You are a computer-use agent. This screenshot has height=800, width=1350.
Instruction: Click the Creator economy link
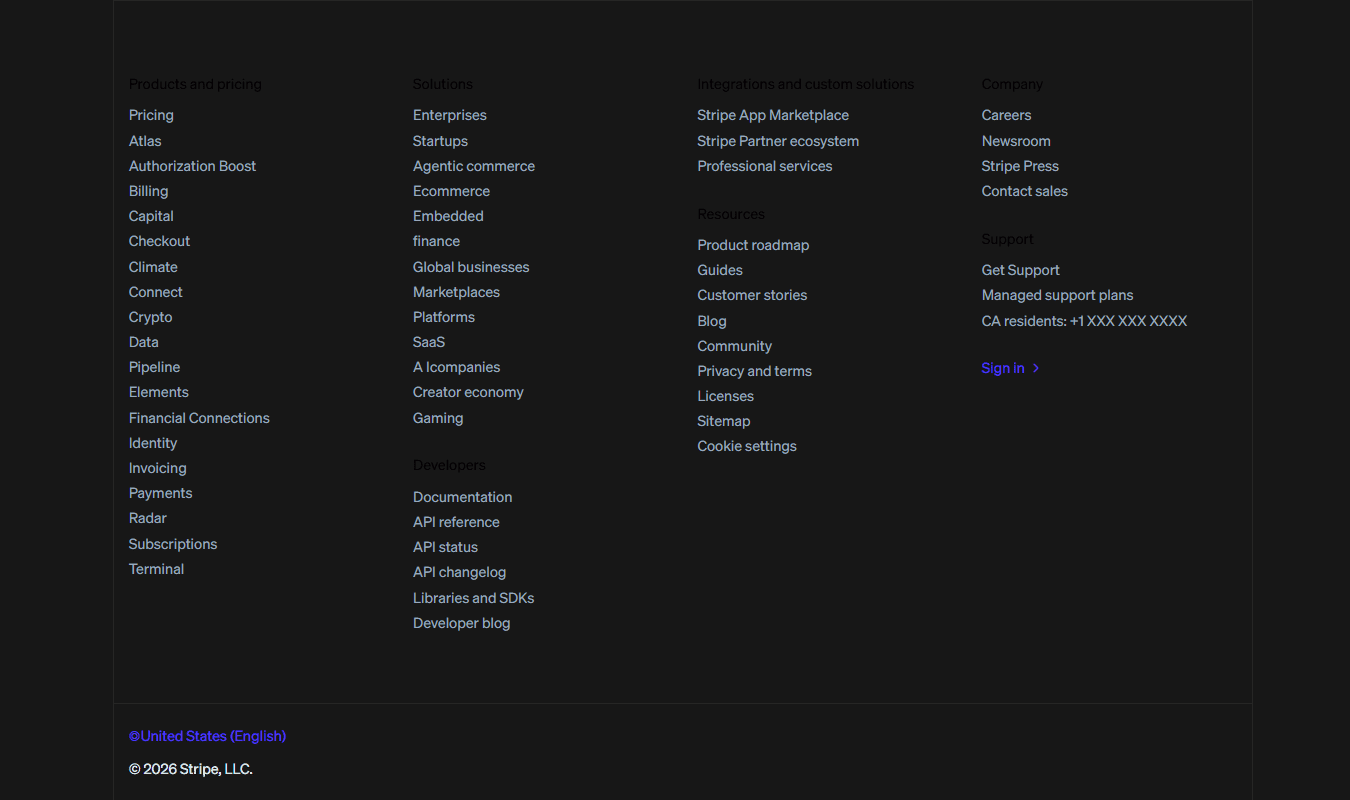point(468,392)
